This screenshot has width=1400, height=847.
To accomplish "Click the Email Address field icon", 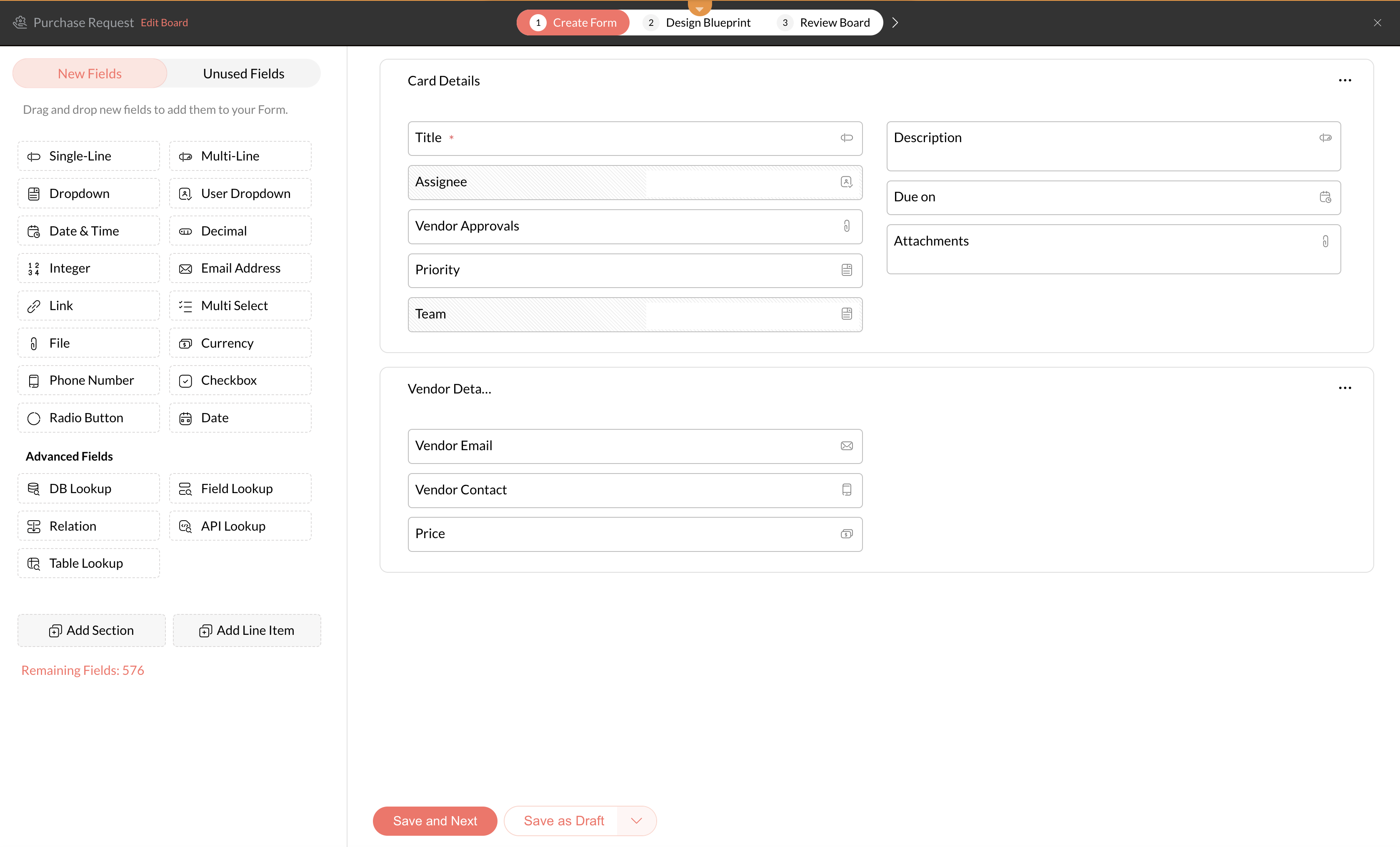I will pos(185,268).
